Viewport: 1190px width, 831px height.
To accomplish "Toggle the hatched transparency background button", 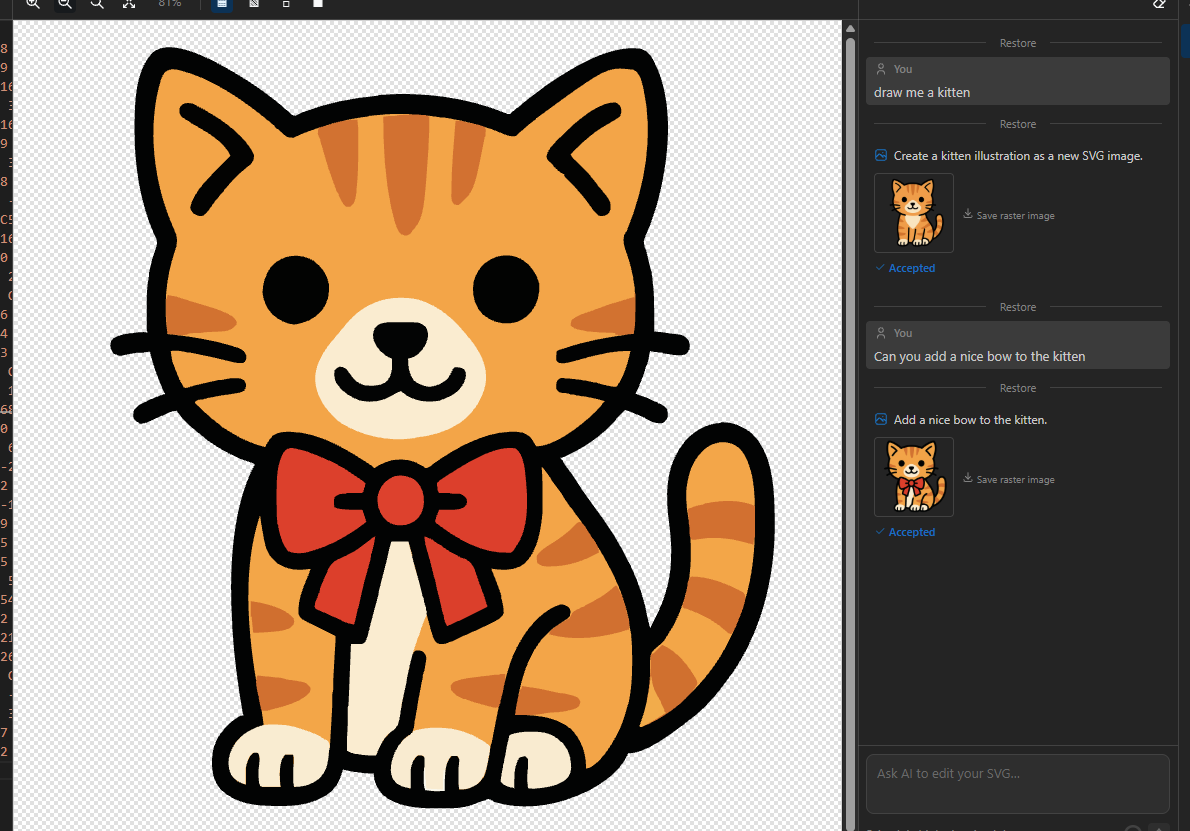I will tap(254, 3).
